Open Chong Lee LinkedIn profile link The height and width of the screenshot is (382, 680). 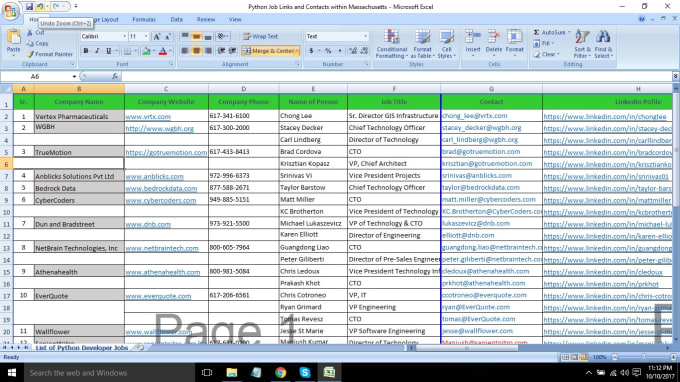click(605, 117)
